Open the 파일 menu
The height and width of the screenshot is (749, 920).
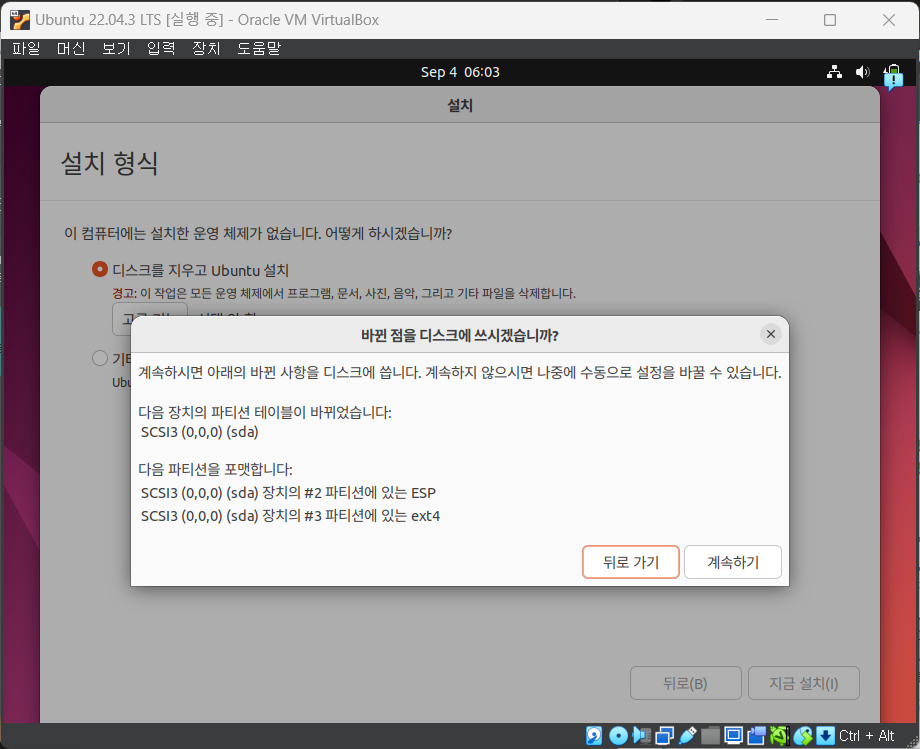coord(26,48)
